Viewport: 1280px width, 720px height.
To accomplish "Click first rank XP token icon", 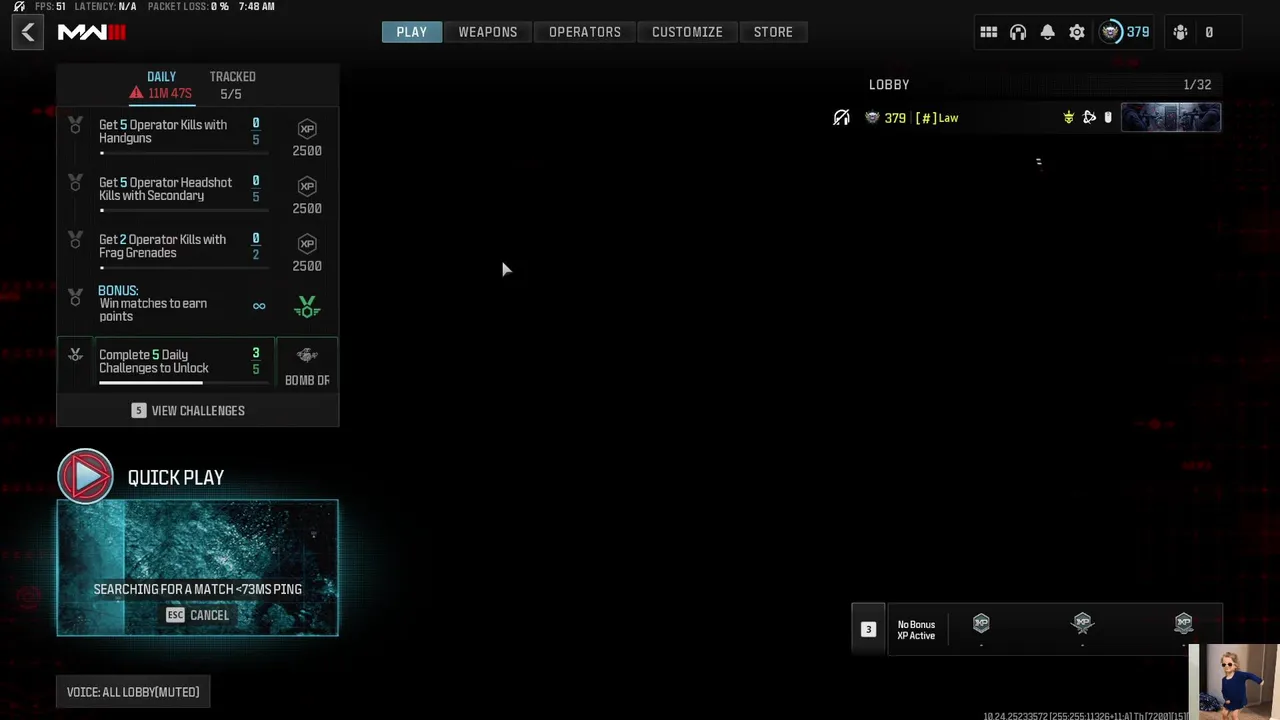I will (981, 623).
